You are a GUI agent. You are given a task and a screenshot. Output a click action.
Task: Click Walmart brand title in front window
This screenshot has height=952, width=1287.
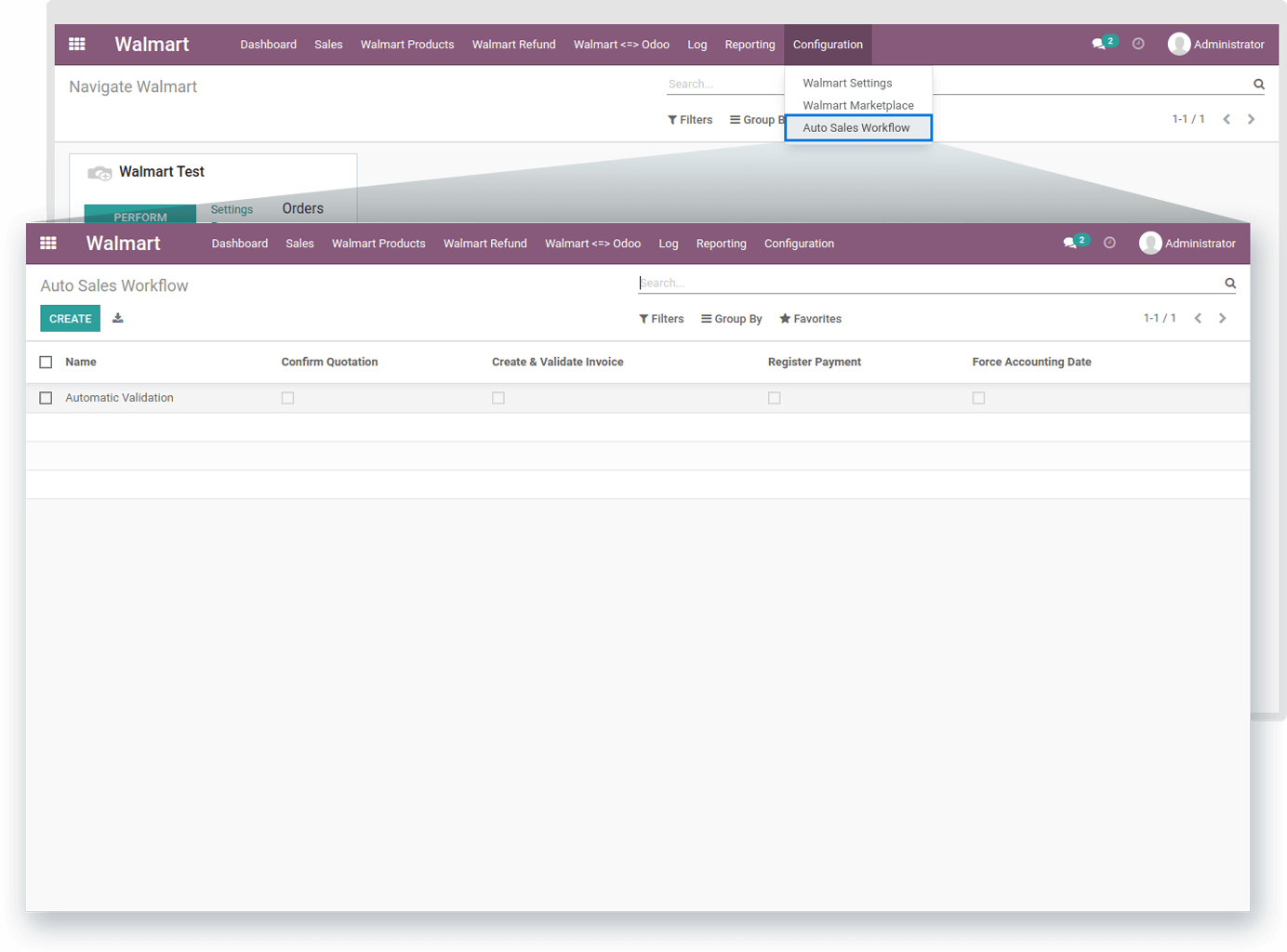123,244
